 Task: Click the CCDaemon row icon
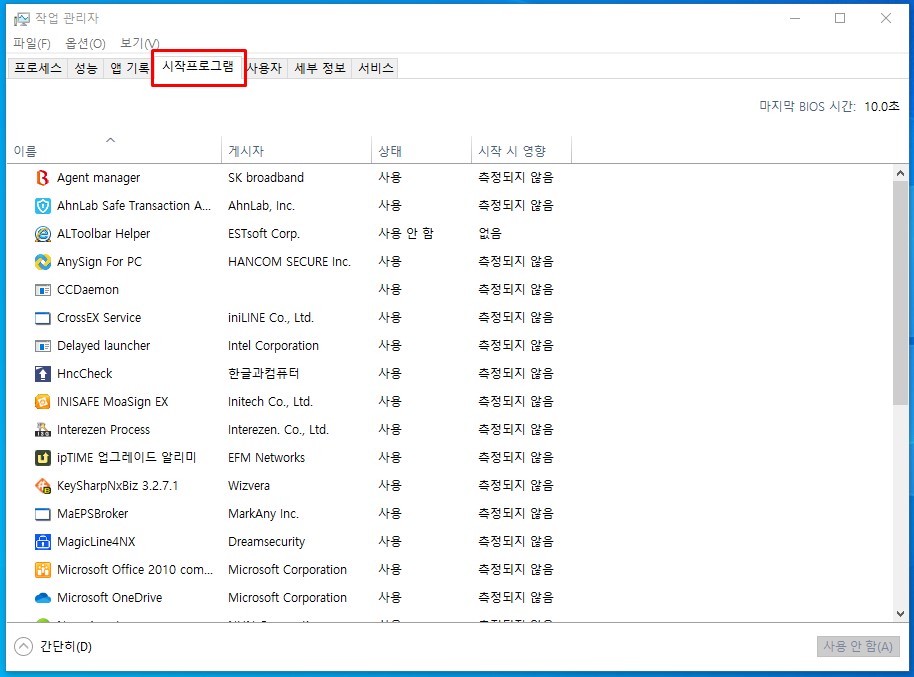(x=43, y=289)
